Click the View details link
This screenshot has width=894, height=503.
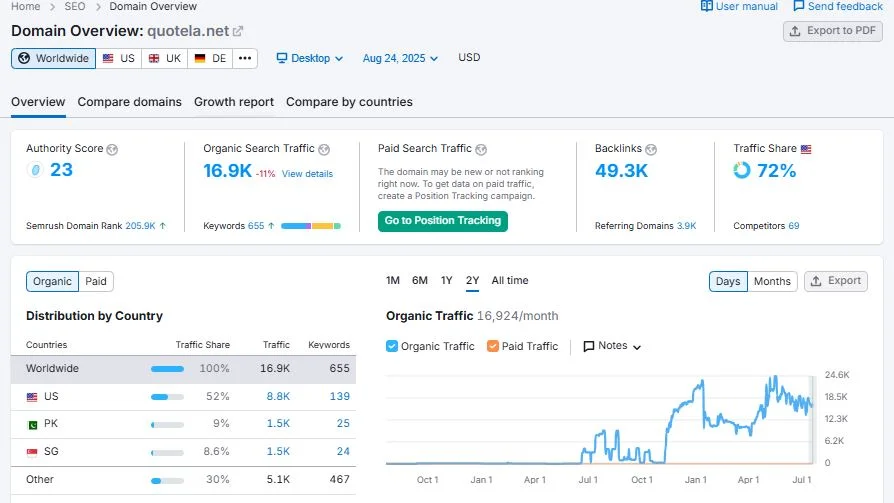pos(307,174)
